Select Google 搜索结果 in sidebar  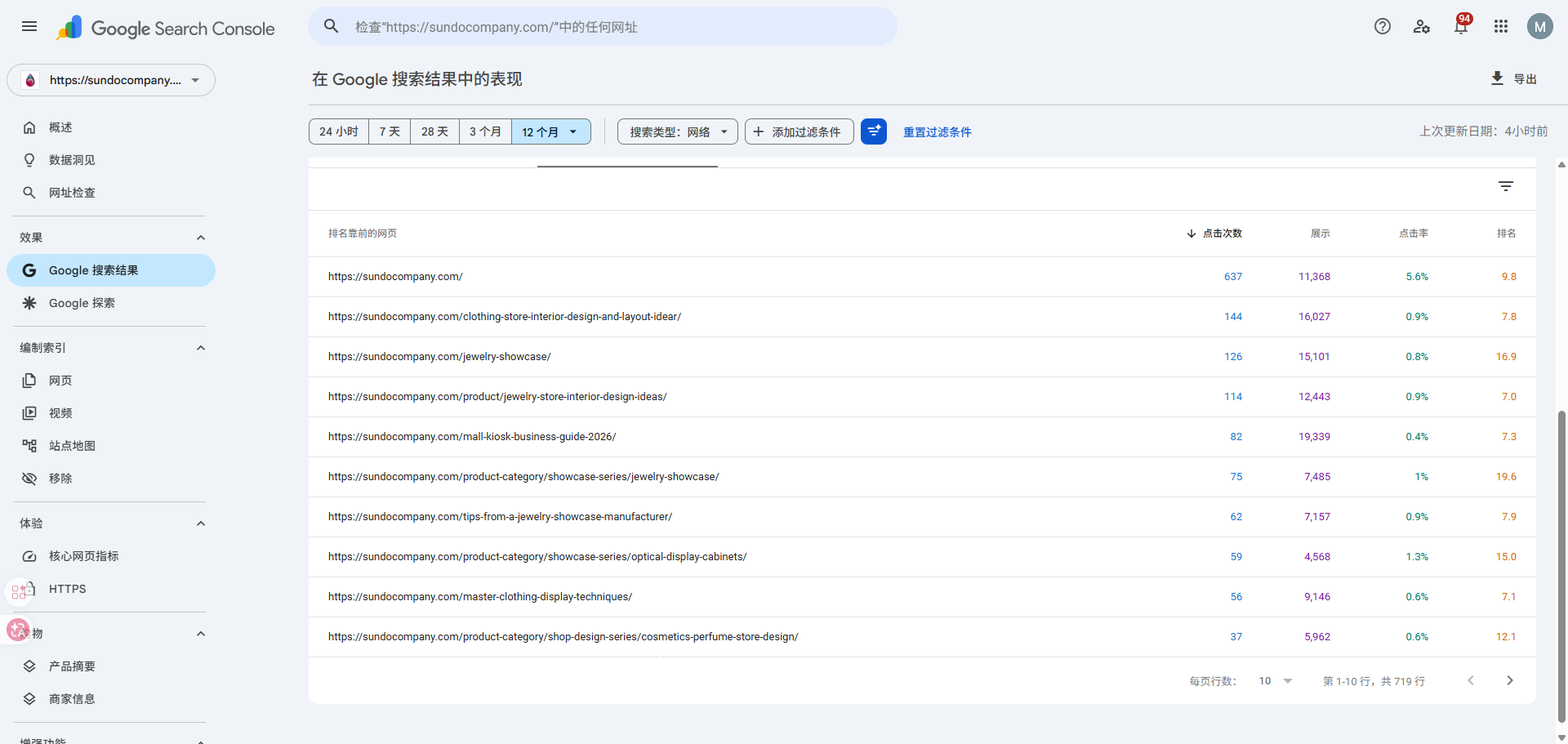click(111, 270)
